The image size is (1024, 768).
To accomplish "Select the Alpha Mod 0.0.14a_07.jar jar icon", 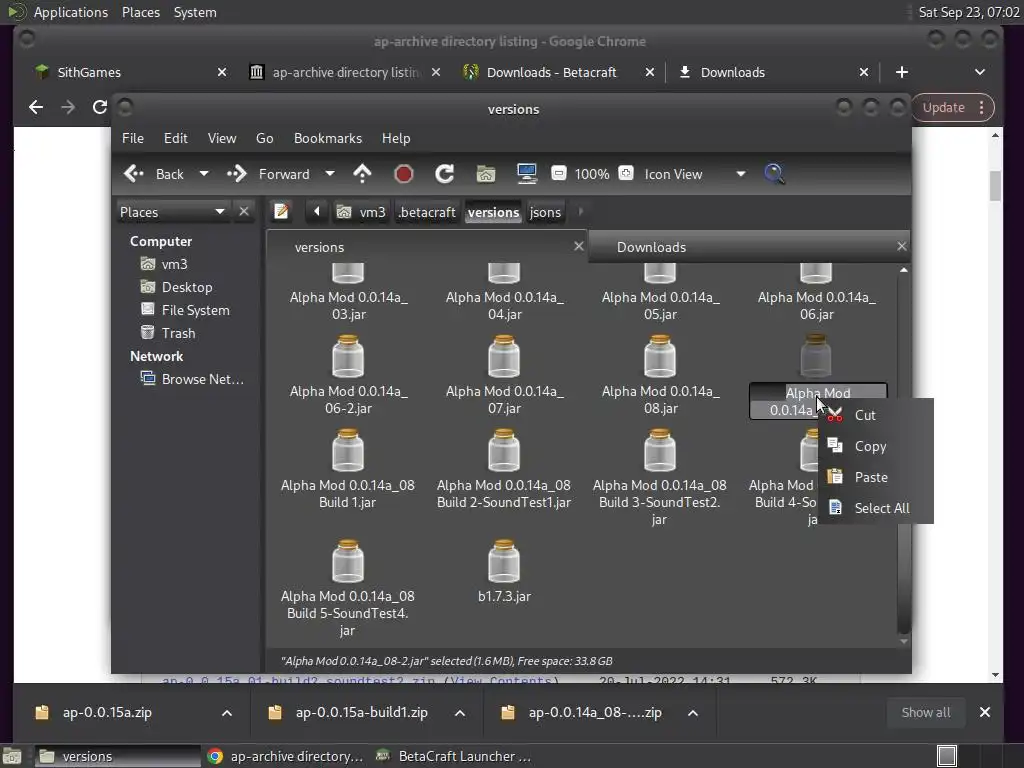I will 504,356.
